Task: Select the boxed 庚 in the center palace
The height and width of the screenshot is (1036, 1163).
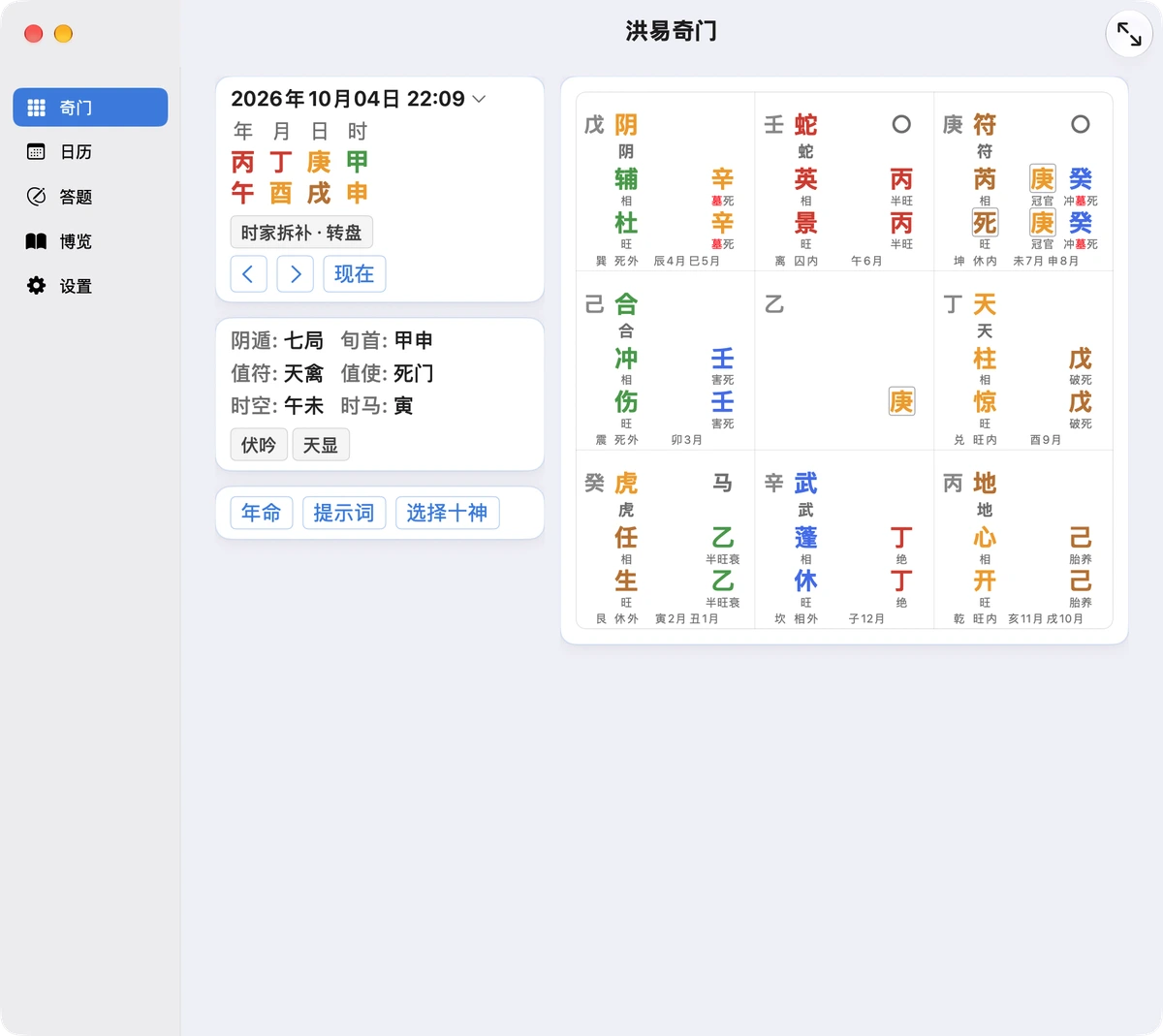Action: point(901,401)
